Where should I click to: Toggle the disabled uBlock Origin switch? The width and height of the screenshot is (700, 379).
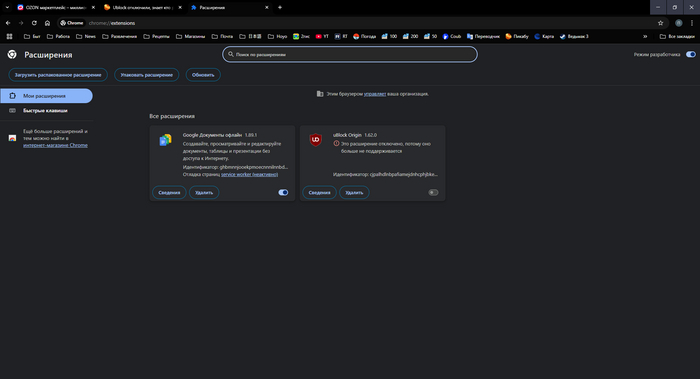coord(433,192)
